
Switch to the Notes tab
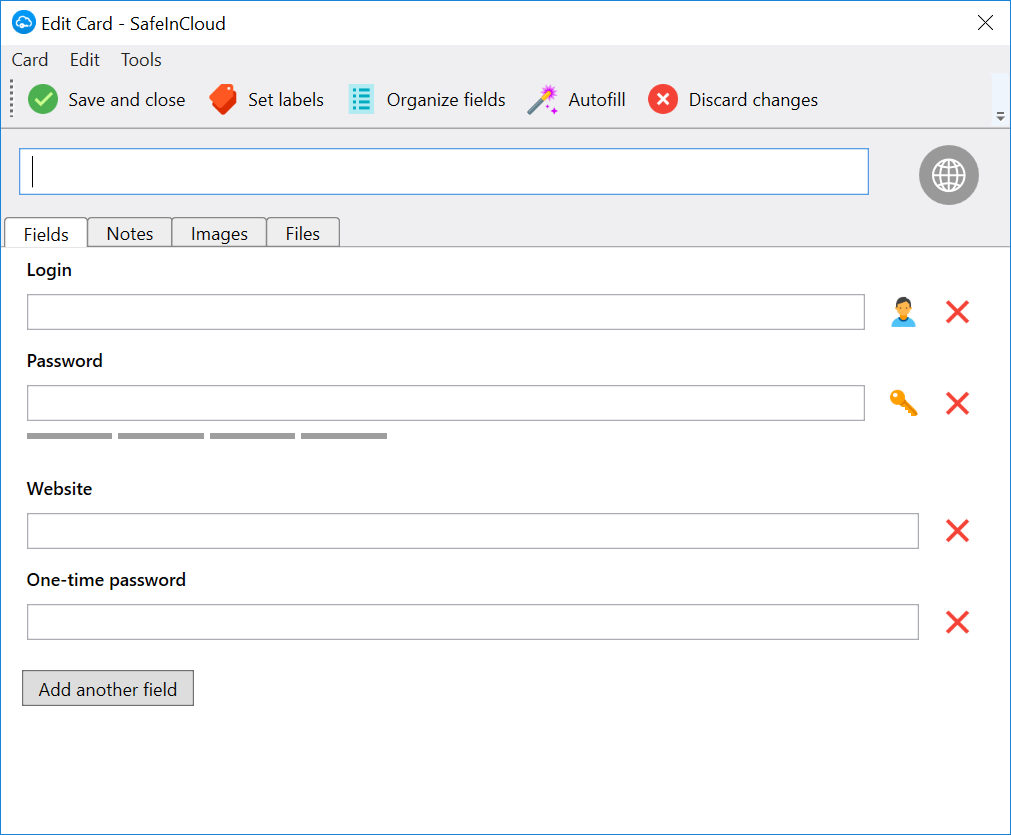130,233
